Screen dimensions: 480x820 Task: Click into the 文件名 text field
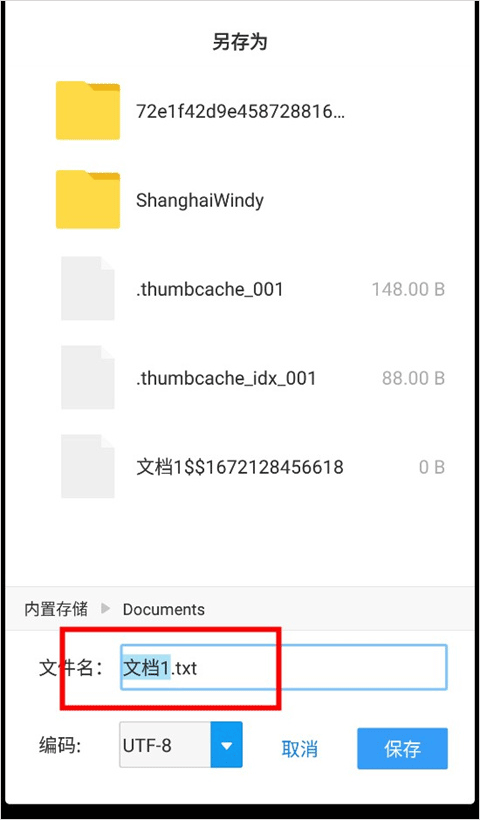(x=284, y=667)
